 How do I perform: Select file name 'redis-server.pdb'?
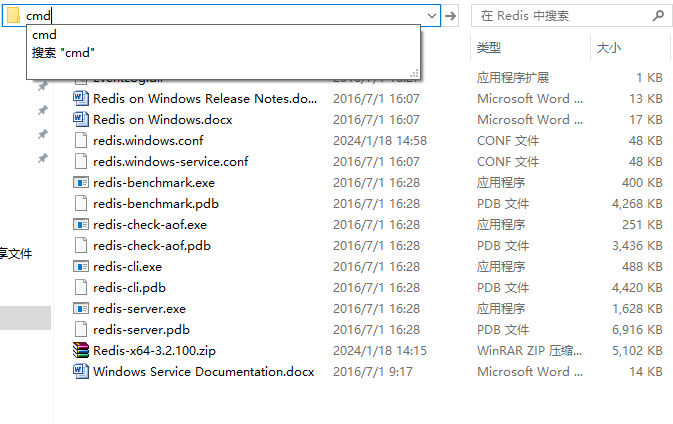141,330
